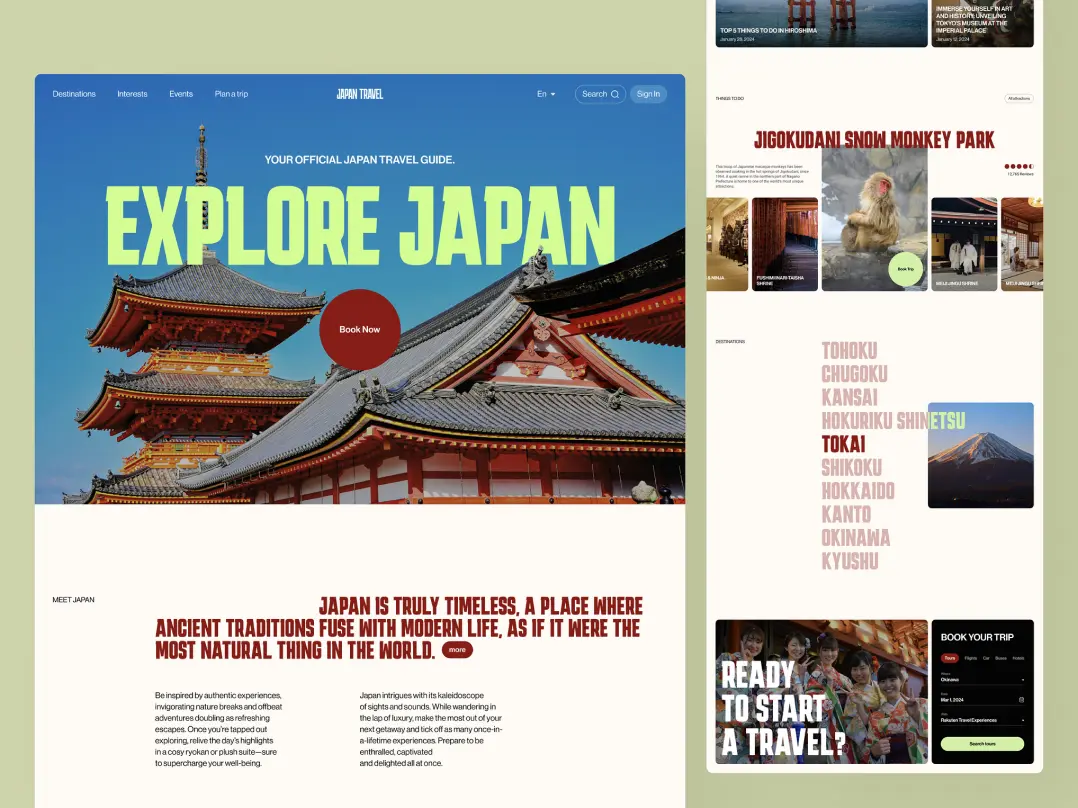Screen dimensions: 1078x808
Task: Open the Interests menu item
Action: (132, 94)
